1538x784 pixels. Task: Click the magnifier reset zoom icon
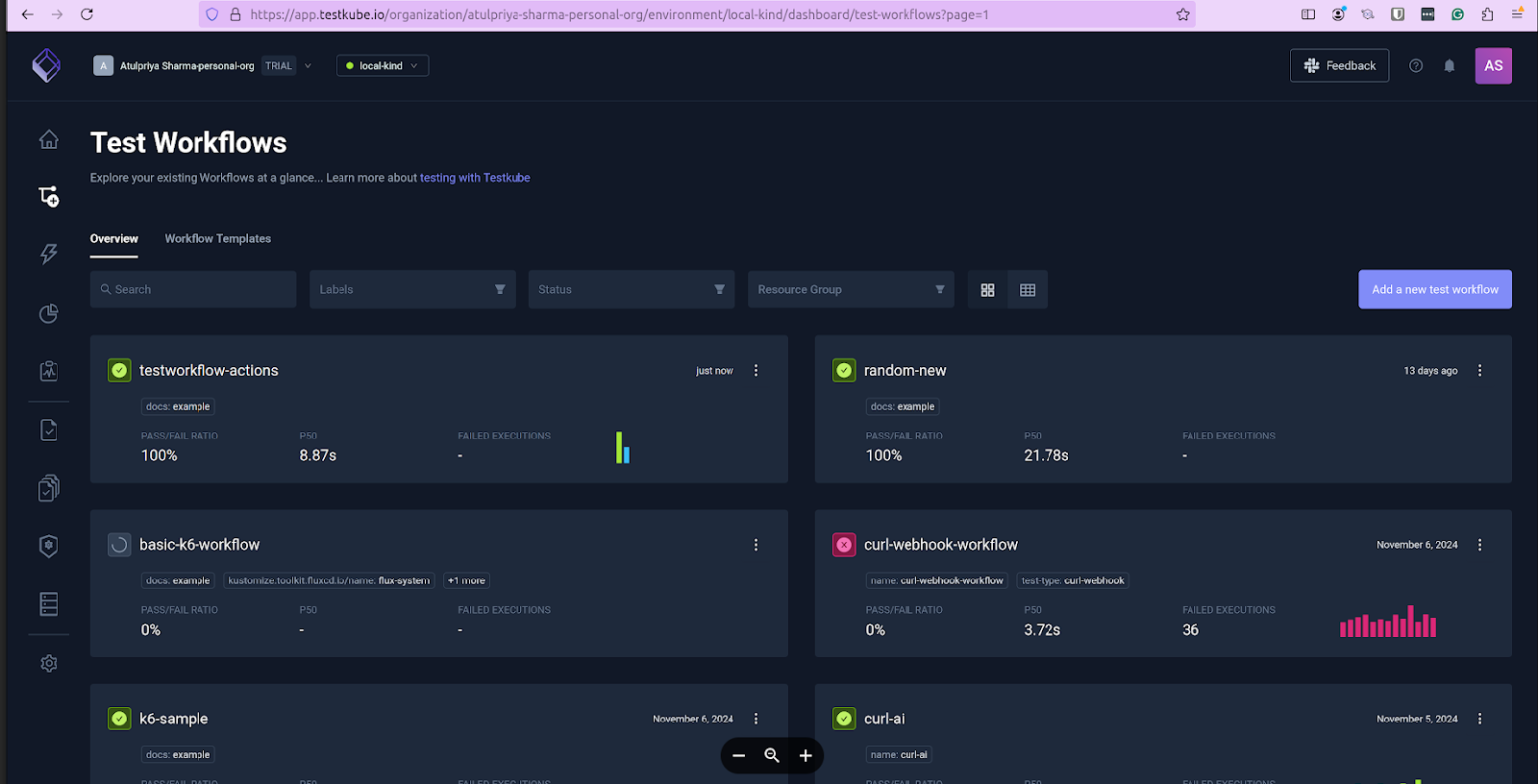(x=772, y=756)
